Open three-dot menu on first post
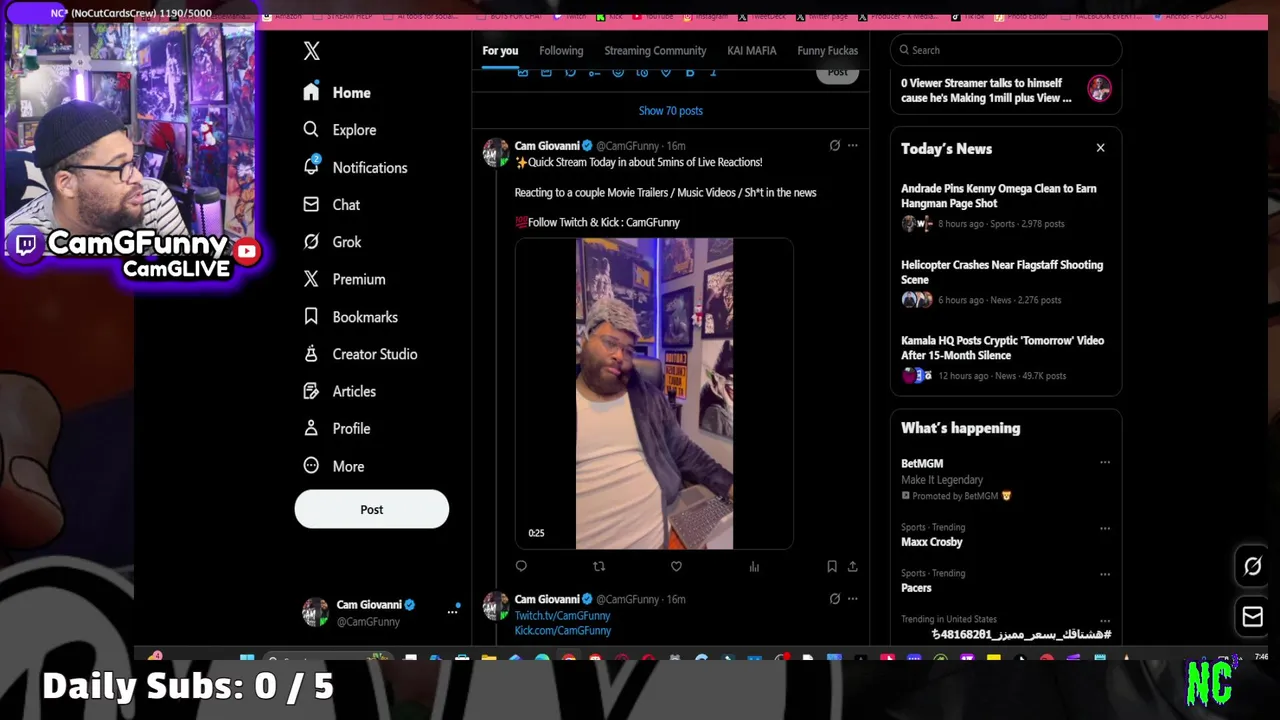Image resolution: width=1280 pixels, height=720 pixels. coord(853,146)
